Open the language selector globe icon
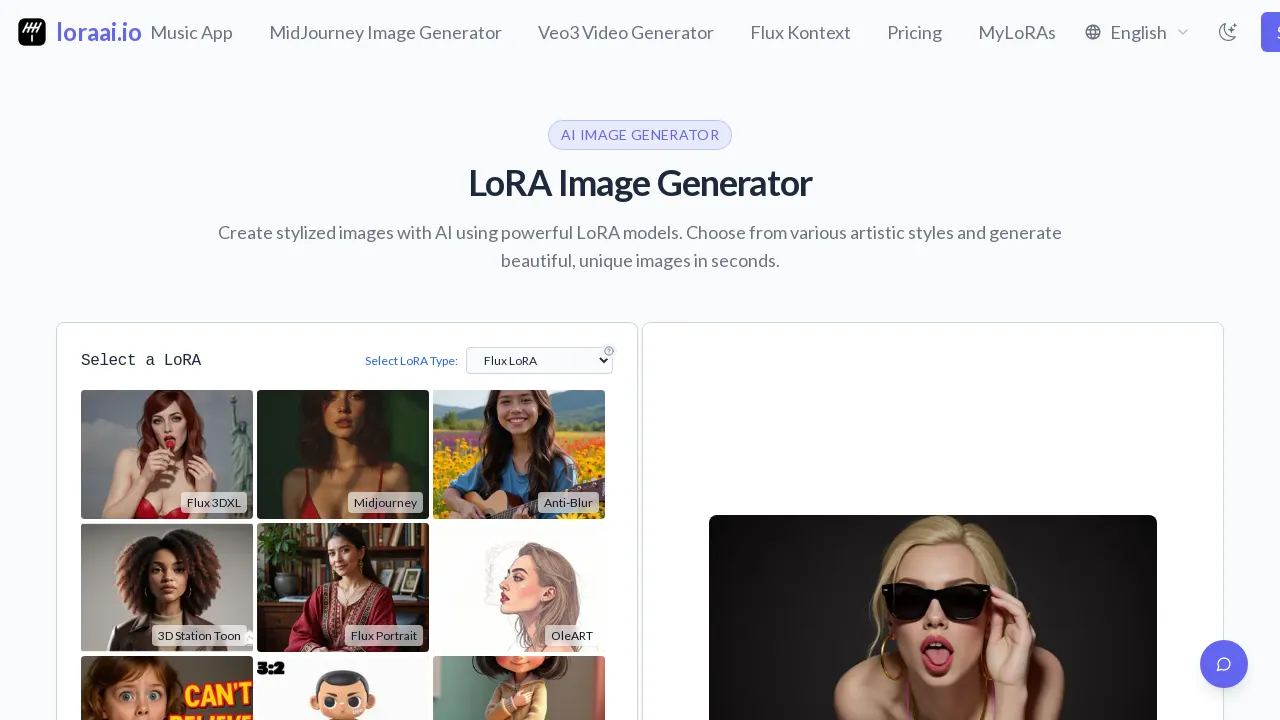 (1093, 32)
